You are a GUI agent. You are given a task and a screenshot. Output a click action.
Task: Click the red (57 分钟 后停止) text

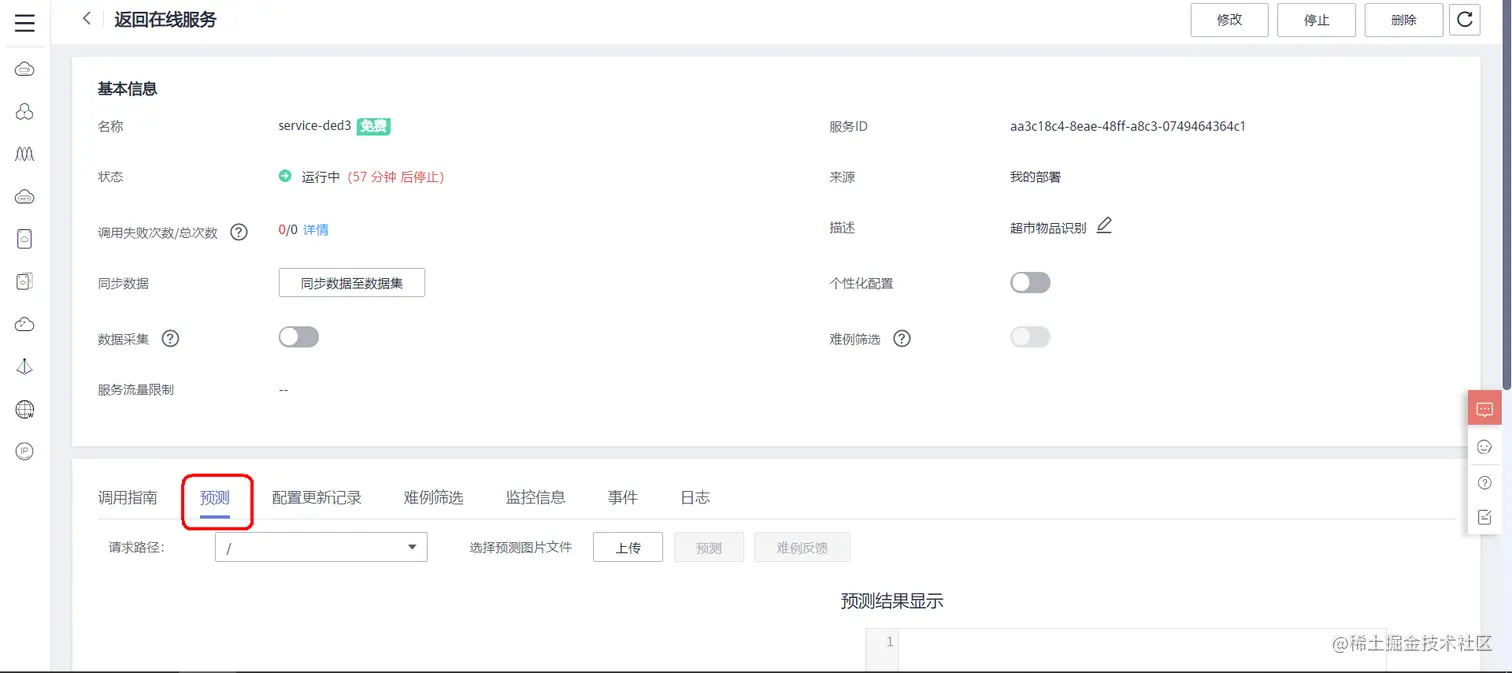tap(396, 177)
